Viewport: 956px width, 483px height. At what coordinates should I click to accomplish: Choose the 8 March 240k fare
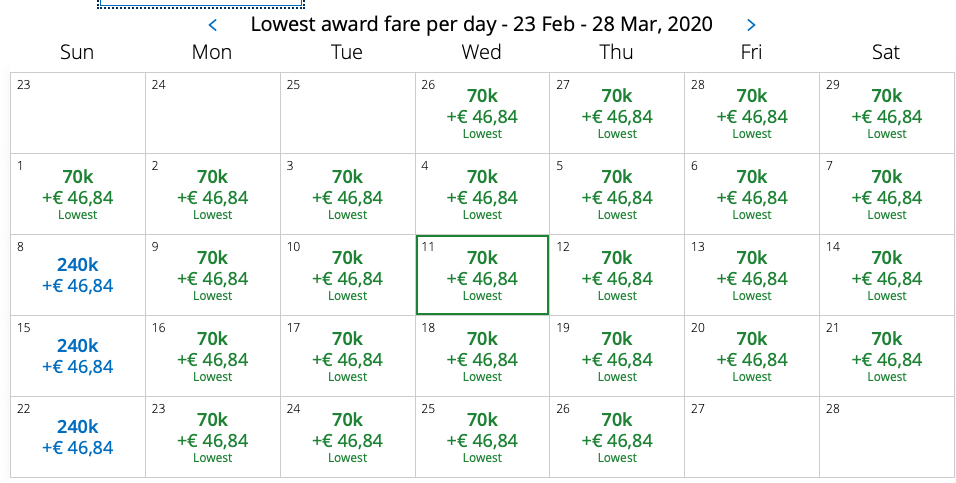point(77,275)
